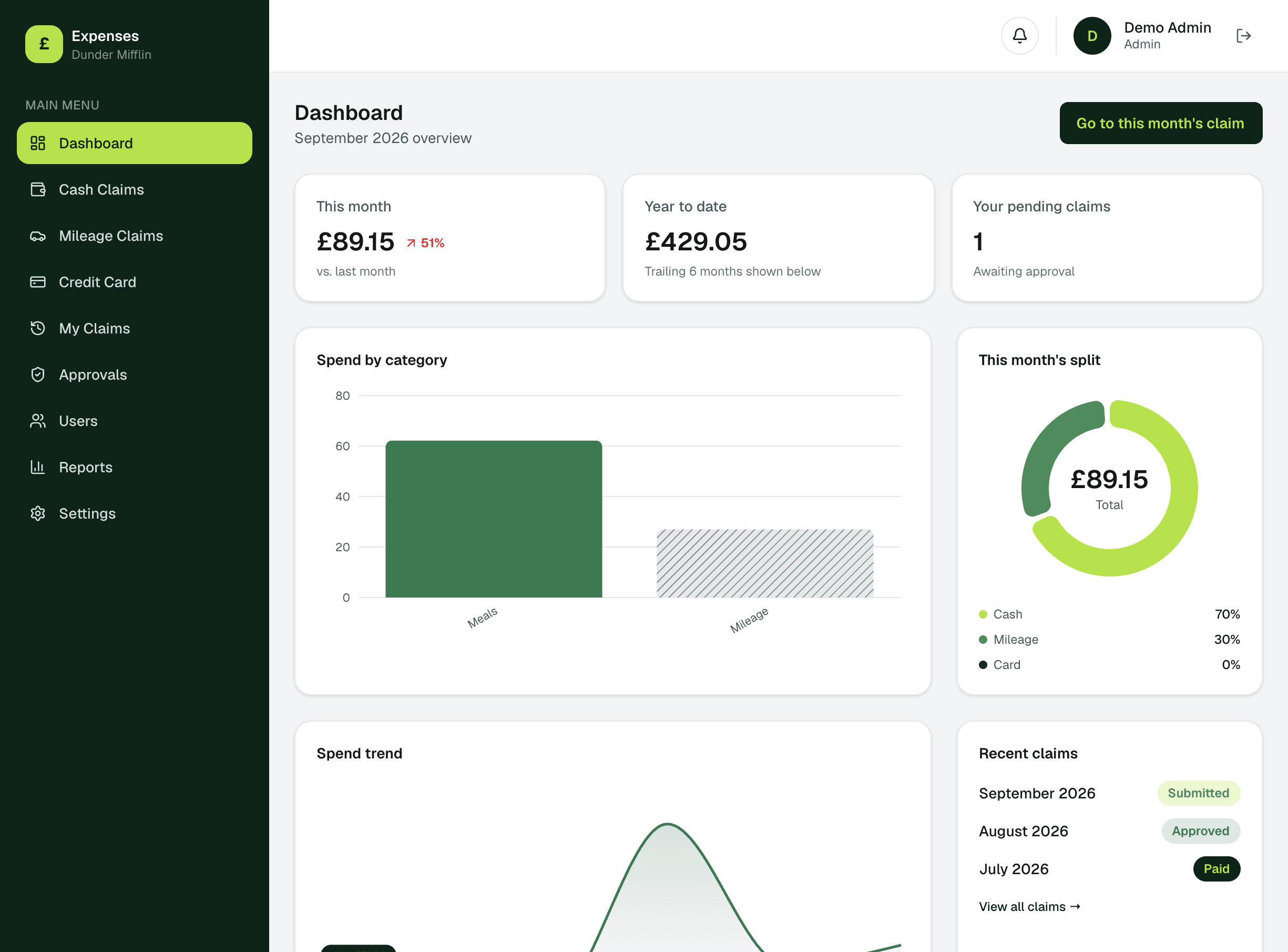Click the 70% Cash split value
This screenshot has height=952, width=1288.
1228,614
